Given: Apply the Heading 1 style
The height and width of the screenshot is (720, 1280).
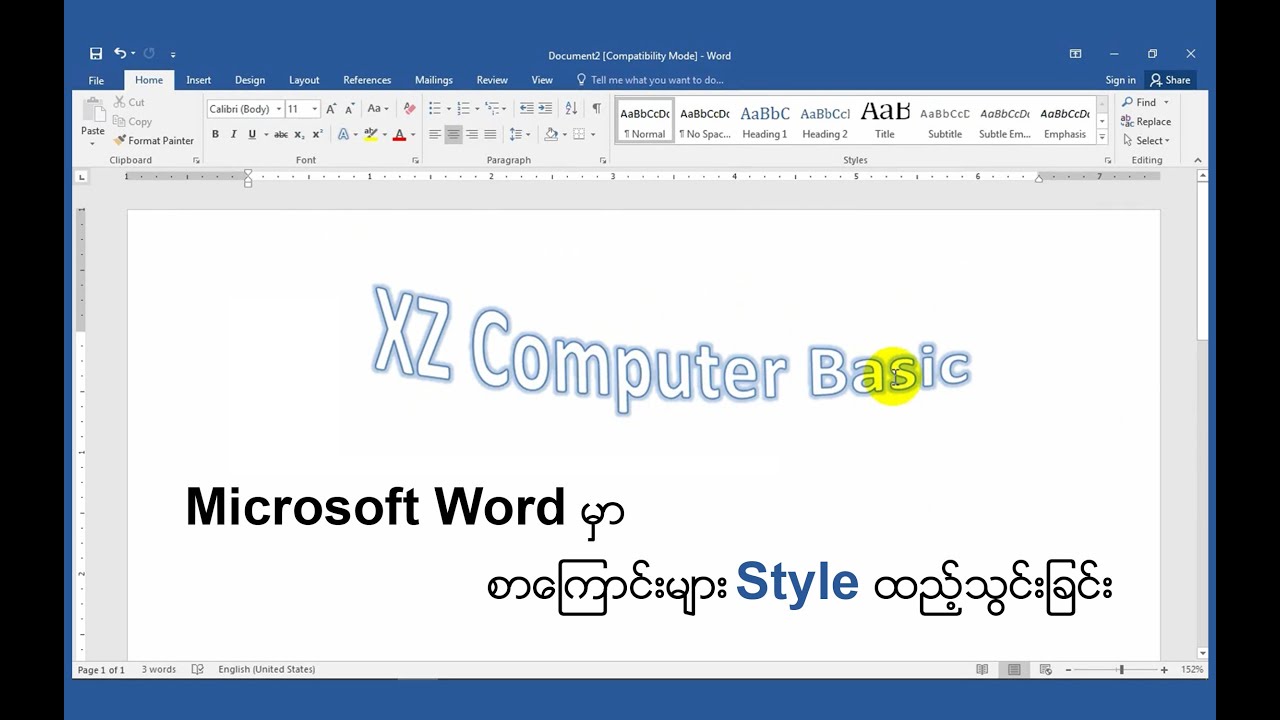Looking at the screenshot, I should point(765,122).
